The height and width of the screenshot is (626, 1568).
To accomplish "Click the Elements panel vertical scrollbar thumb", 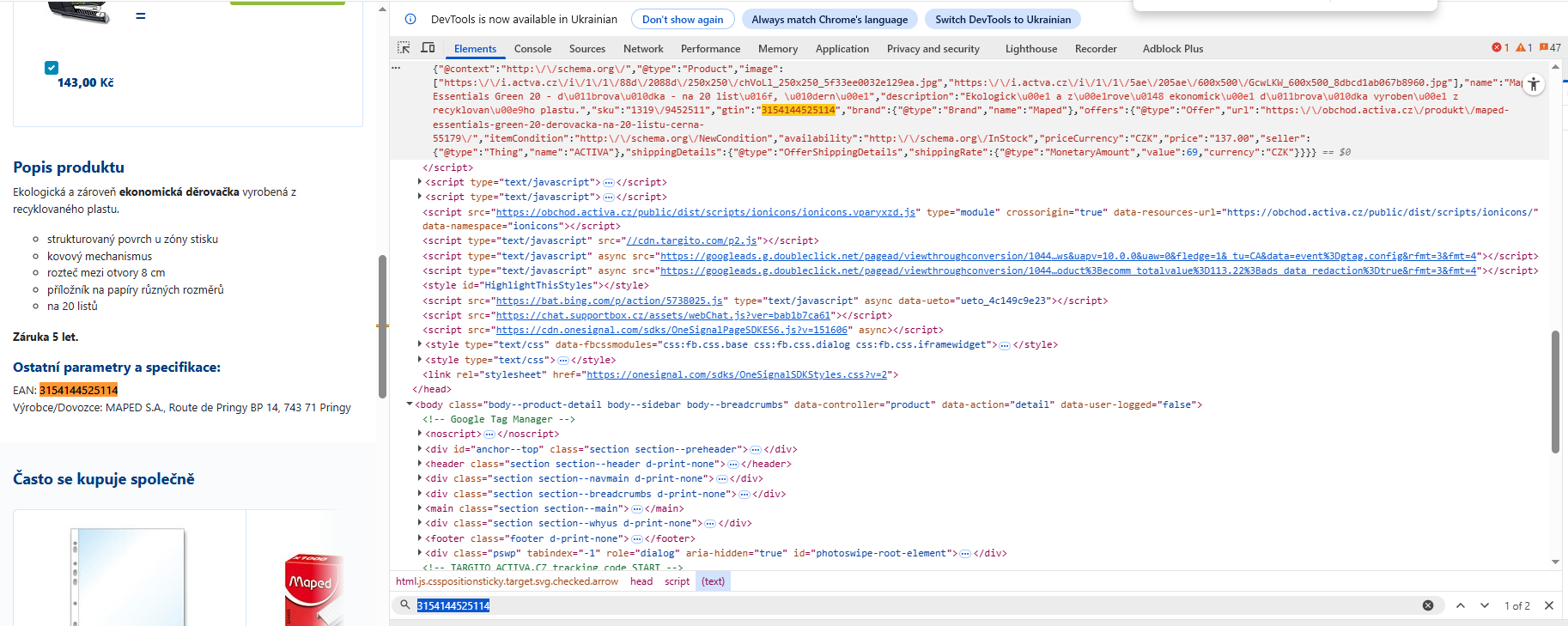I will click(1555, 392).
